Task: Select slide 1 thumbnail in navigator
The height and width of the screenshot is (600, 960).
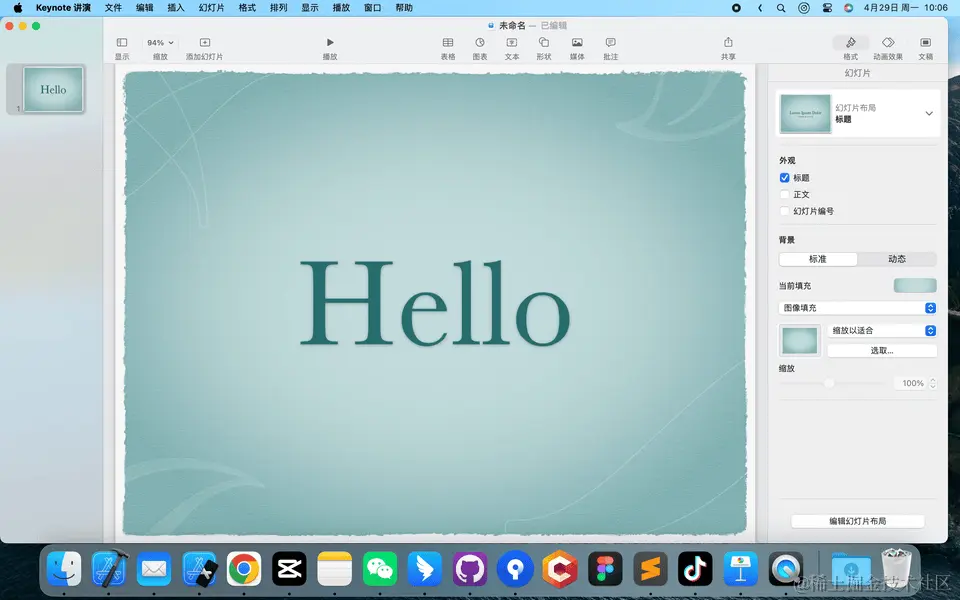Action: click(53, 89)
